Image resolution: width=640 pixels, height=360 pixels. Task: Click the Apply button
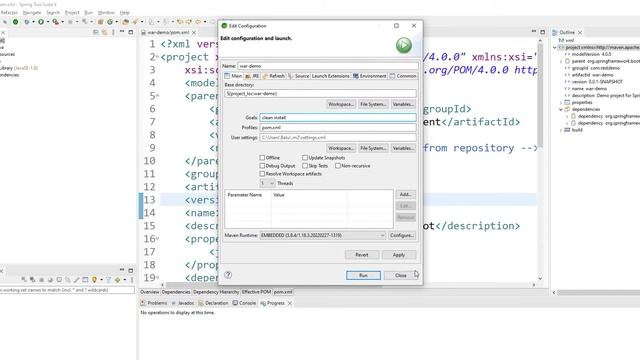coord(399,255)
